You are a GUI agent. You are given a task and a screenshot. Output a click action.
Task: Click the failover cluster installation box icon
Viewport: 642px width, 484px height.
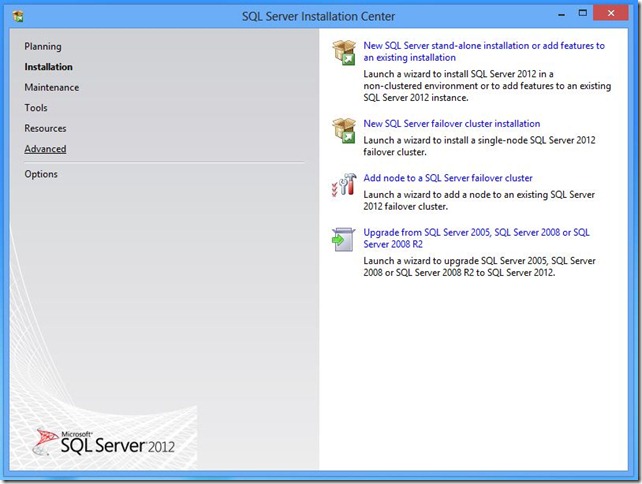(x=344, y=131)
